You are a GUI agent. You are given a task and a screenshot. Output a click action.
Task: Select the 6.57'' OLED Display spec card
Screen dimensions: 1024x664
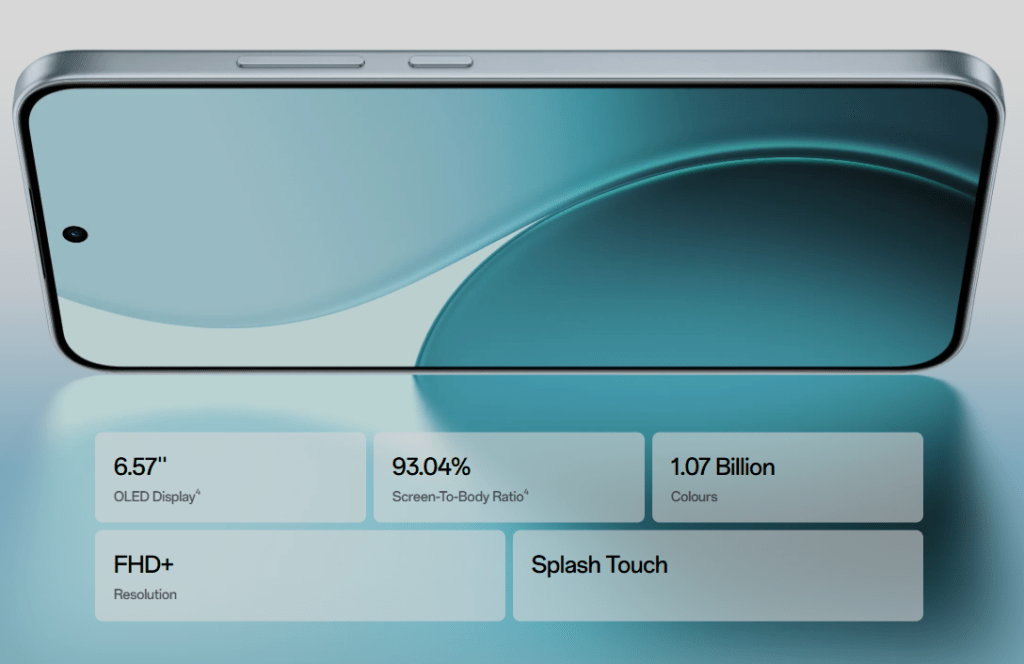230,477
